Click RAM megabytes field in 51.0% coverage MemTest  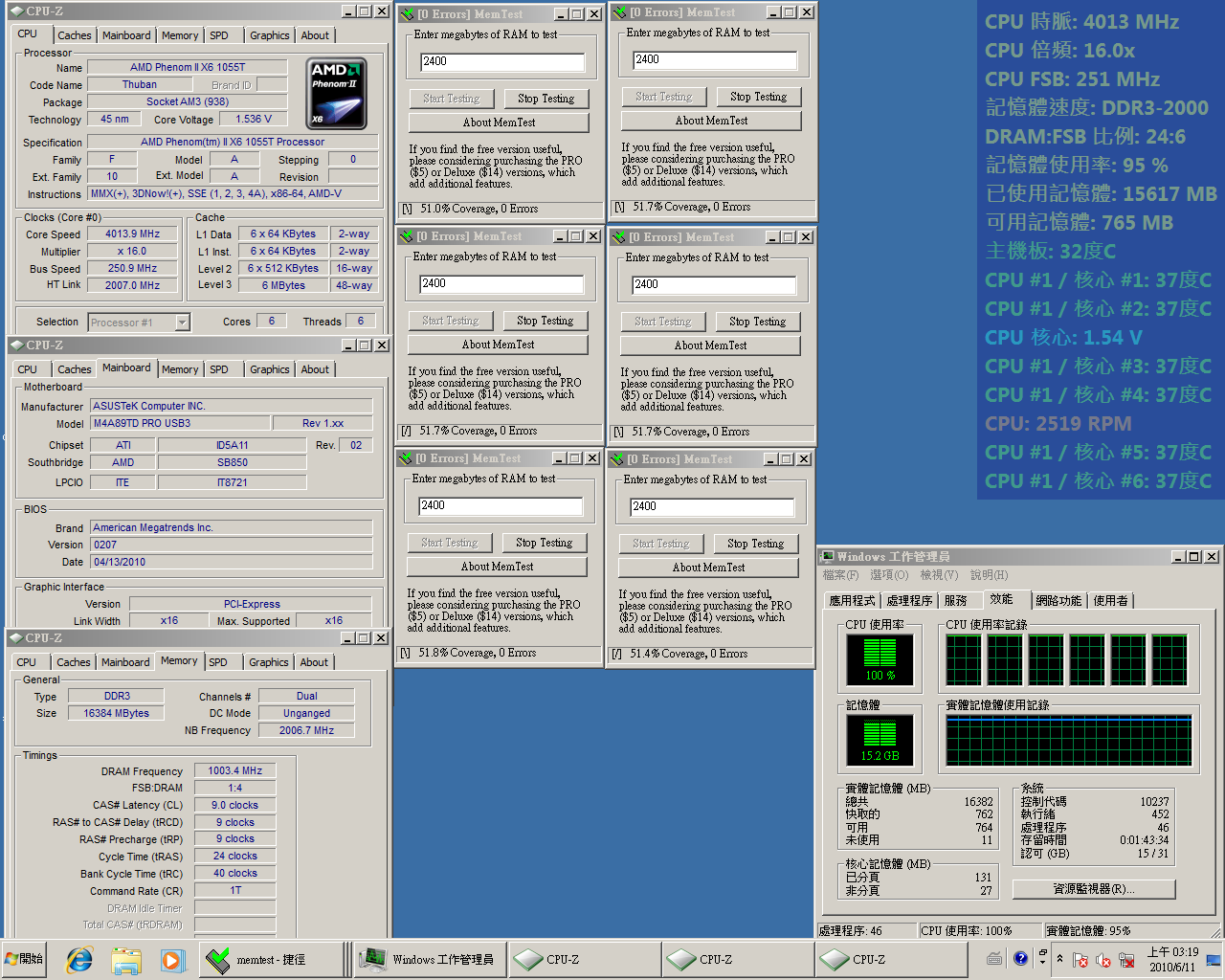pyautogui.click(x=502, y=61)
